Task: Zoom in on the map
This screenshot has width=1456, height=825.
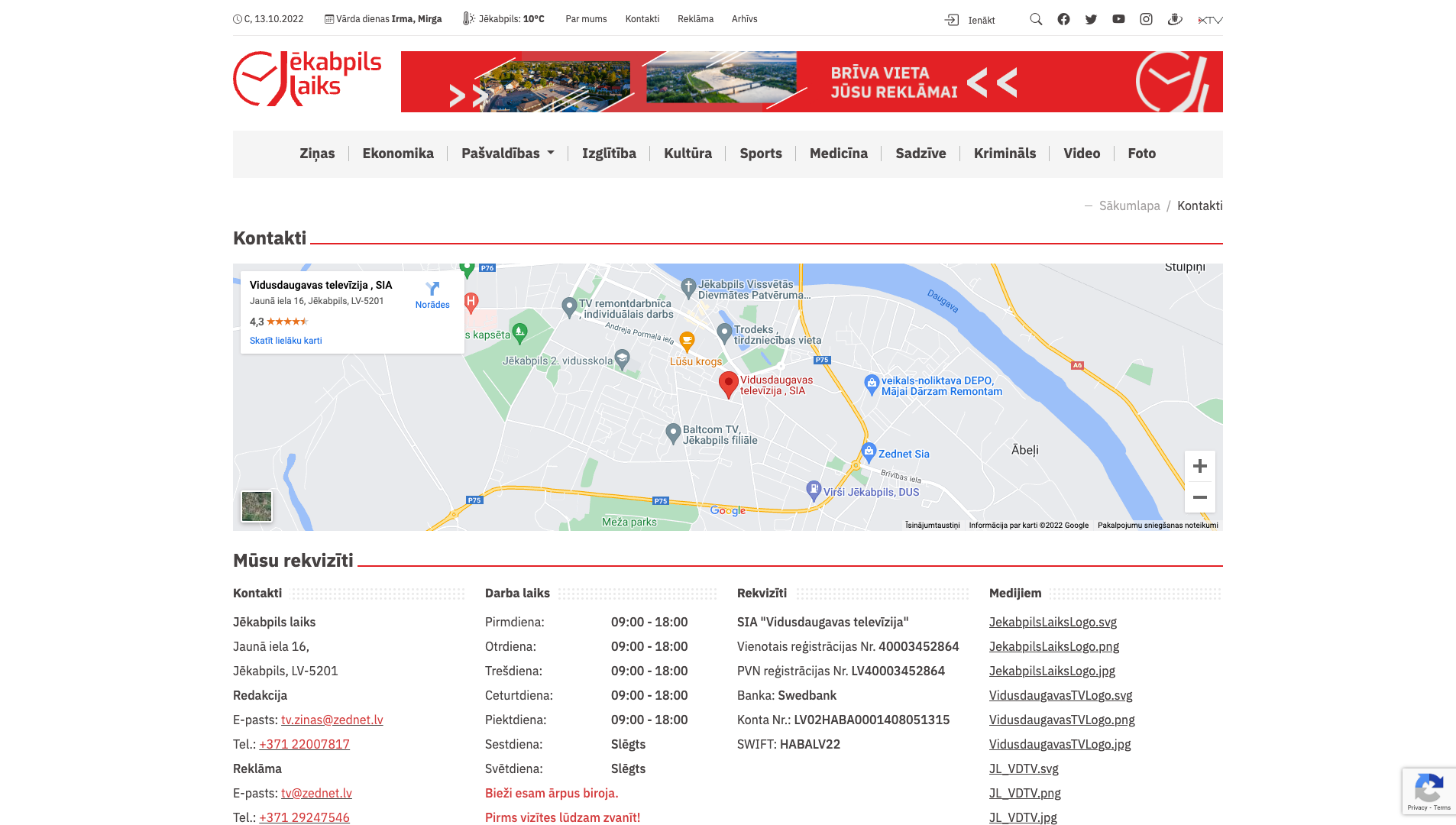Action: 1199,466
